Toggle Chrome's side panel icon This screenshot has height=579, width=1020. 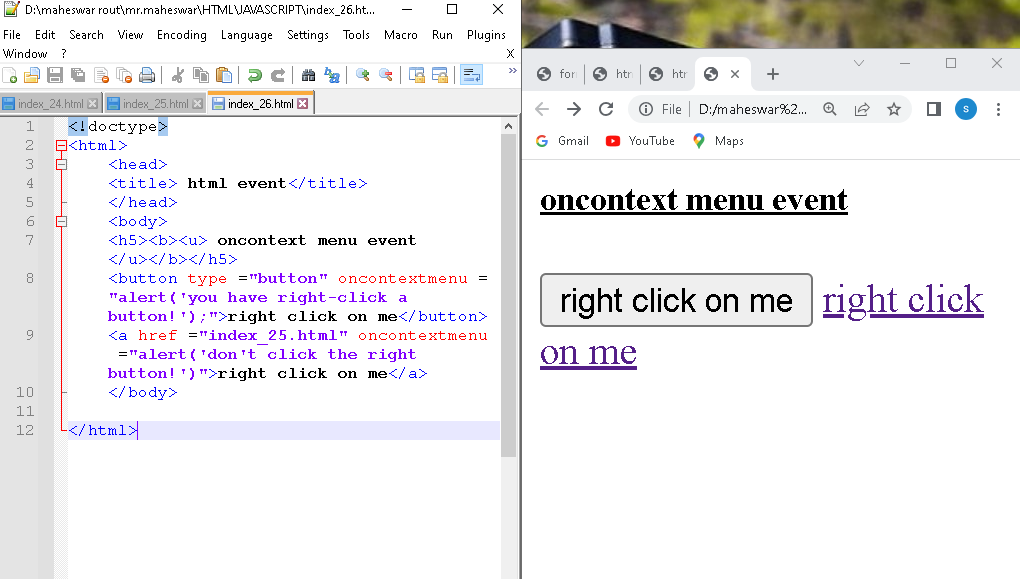click(x=933, y=109)
